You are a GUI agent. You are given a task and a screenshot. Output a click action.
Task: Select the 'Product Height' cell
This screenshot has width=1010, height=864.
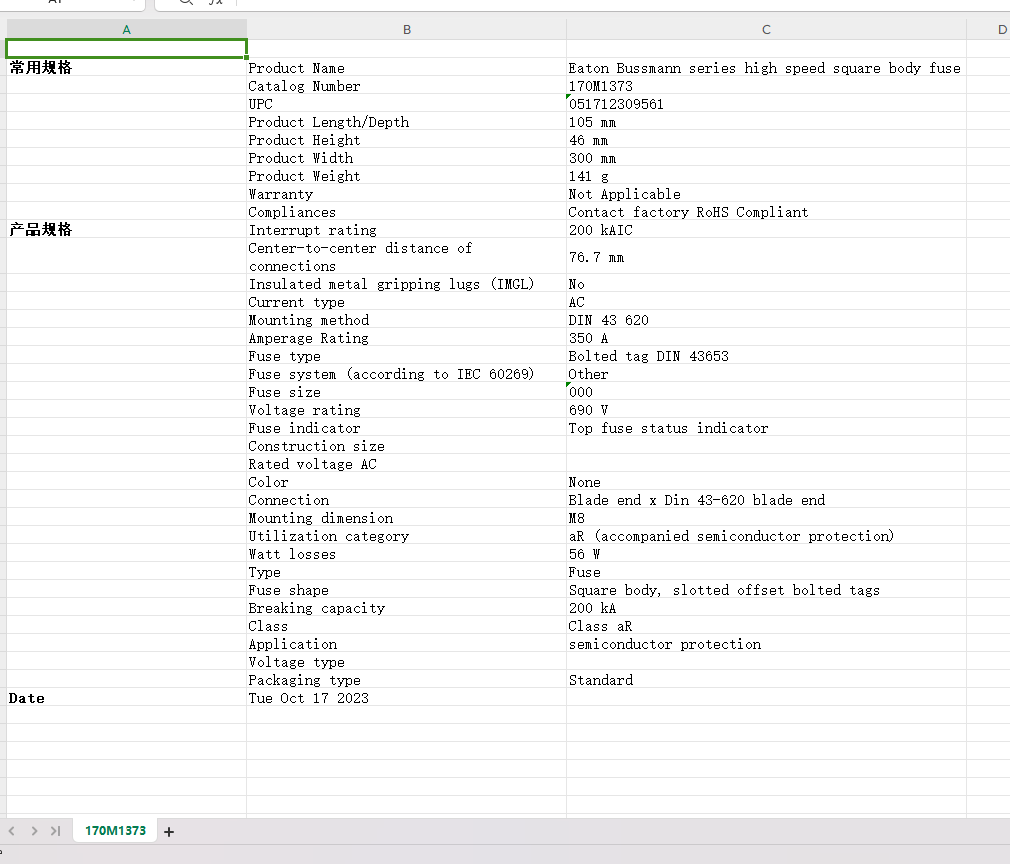tap(406, 140)
